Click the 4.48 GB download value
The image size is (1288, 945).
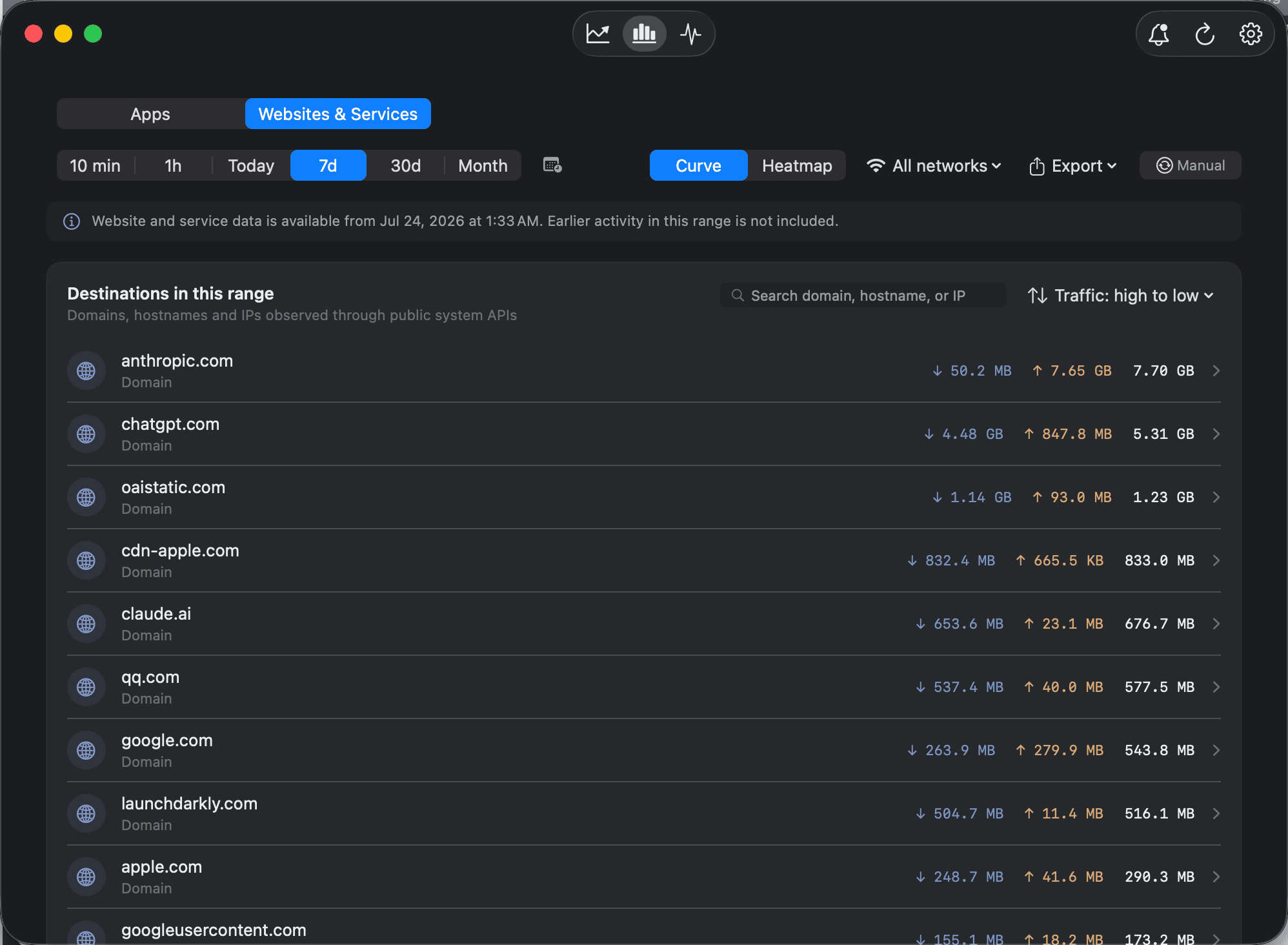[x=963, y=434]
